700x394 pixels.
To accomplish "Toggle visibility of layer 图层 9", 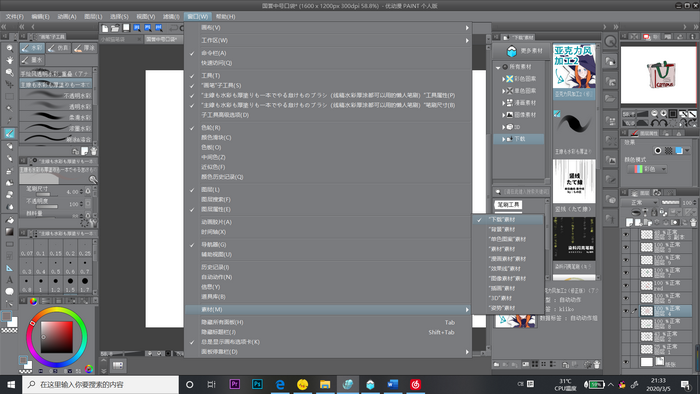I will (x=626, y=260).
